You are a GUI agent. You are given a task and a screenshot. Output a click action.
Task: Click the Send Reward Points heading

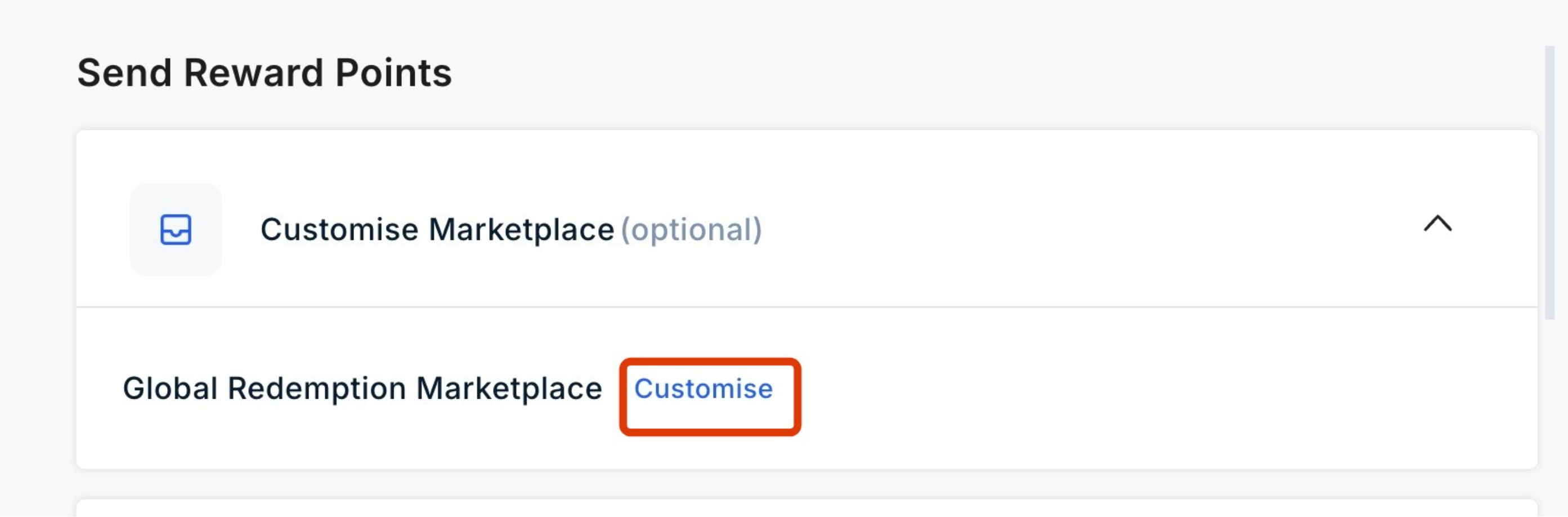264,73
